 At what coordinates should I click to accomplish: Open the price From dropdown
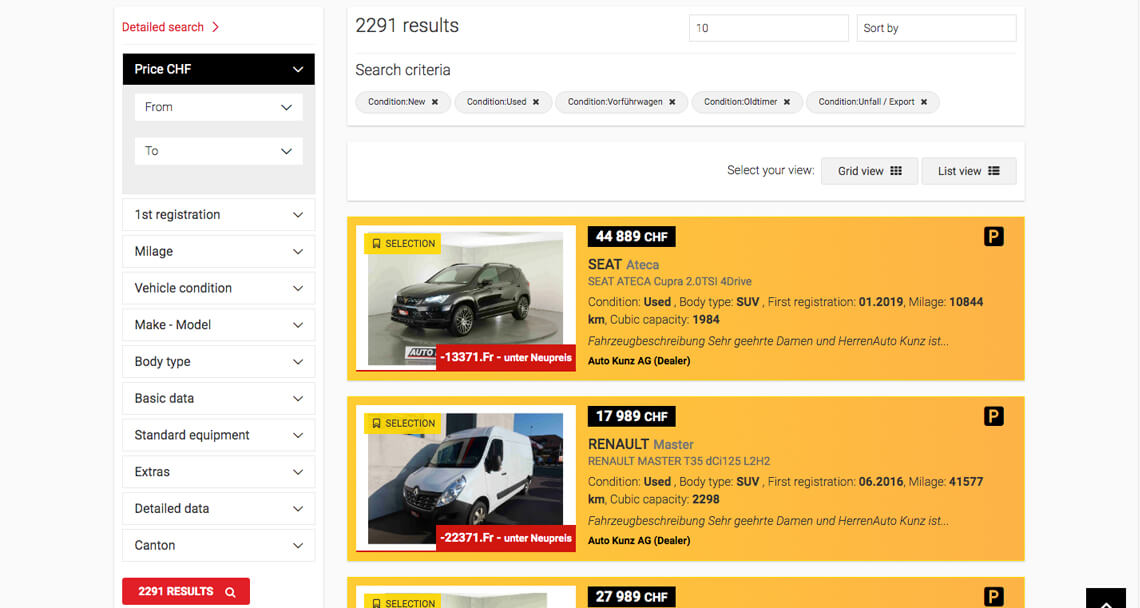coord(219,107)
